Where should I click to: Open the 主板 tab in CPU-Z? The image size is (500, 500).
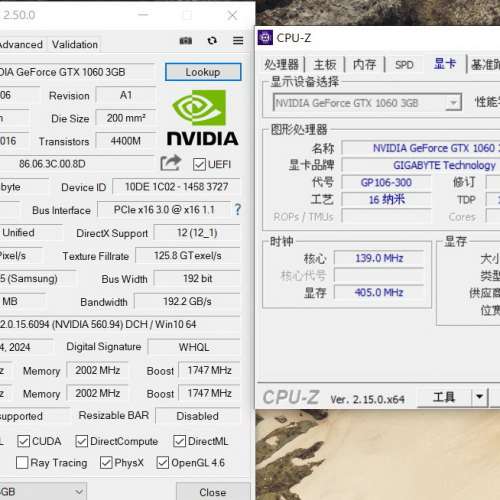point(325,64)
